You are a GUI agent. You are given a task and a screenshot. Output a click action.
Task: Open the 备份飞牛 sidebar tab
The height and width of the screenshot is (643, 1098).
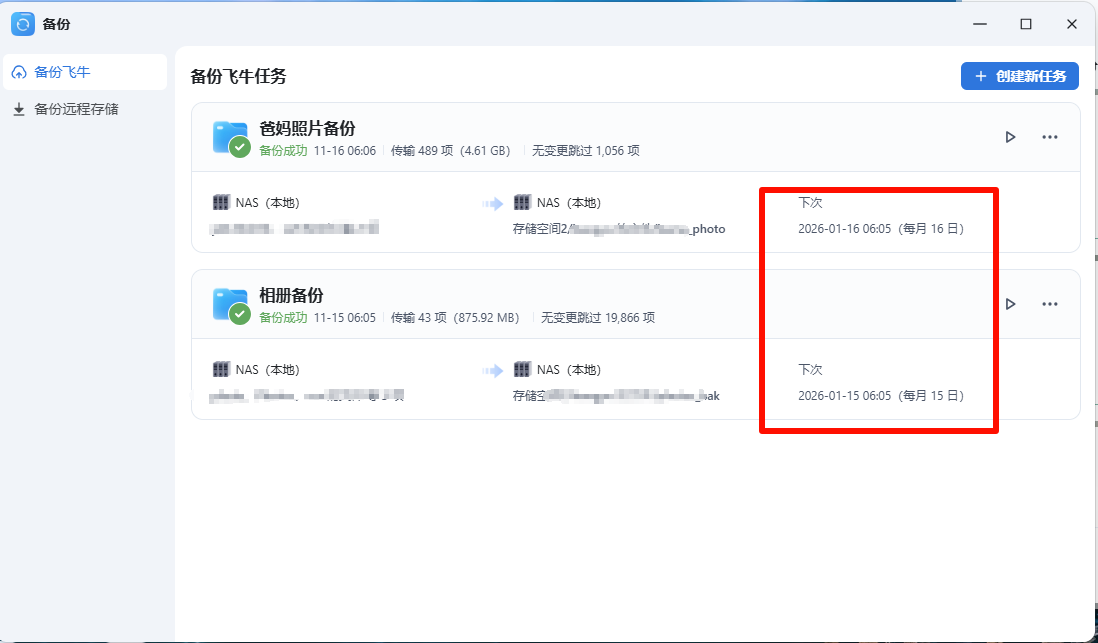[x=85, y=72]
